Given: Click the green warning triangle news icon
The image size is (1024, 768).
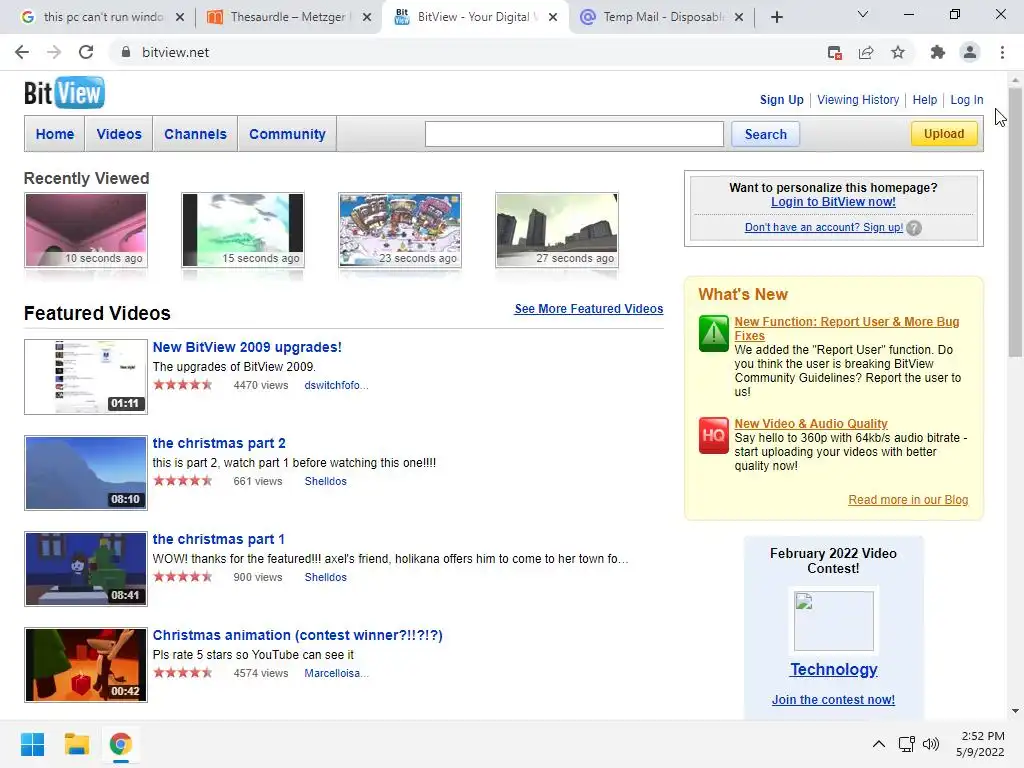Looking at the screenshot, I should pyautogui.click(x=714, y=334).
